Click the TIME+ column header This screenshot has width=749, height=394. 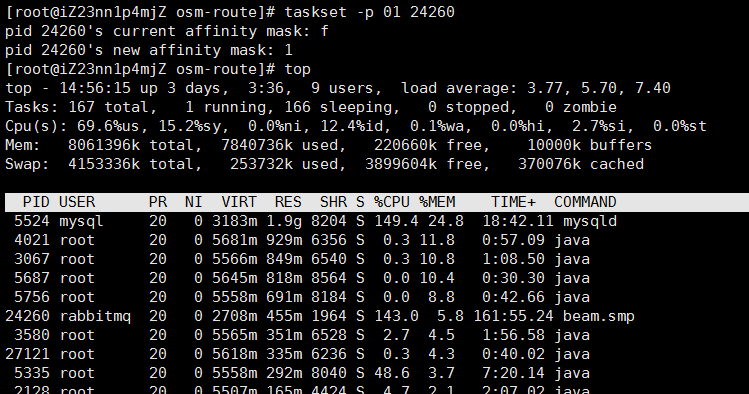coord(514,202)
